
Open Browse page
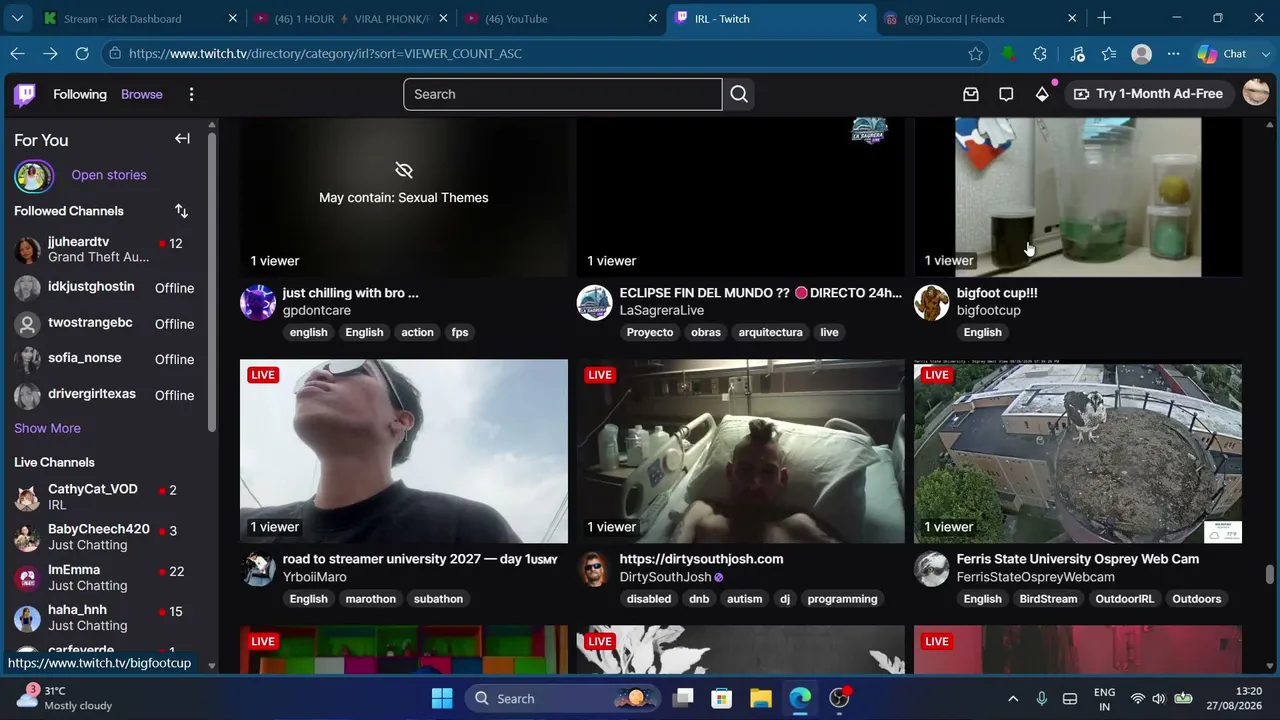click(142, 94)
